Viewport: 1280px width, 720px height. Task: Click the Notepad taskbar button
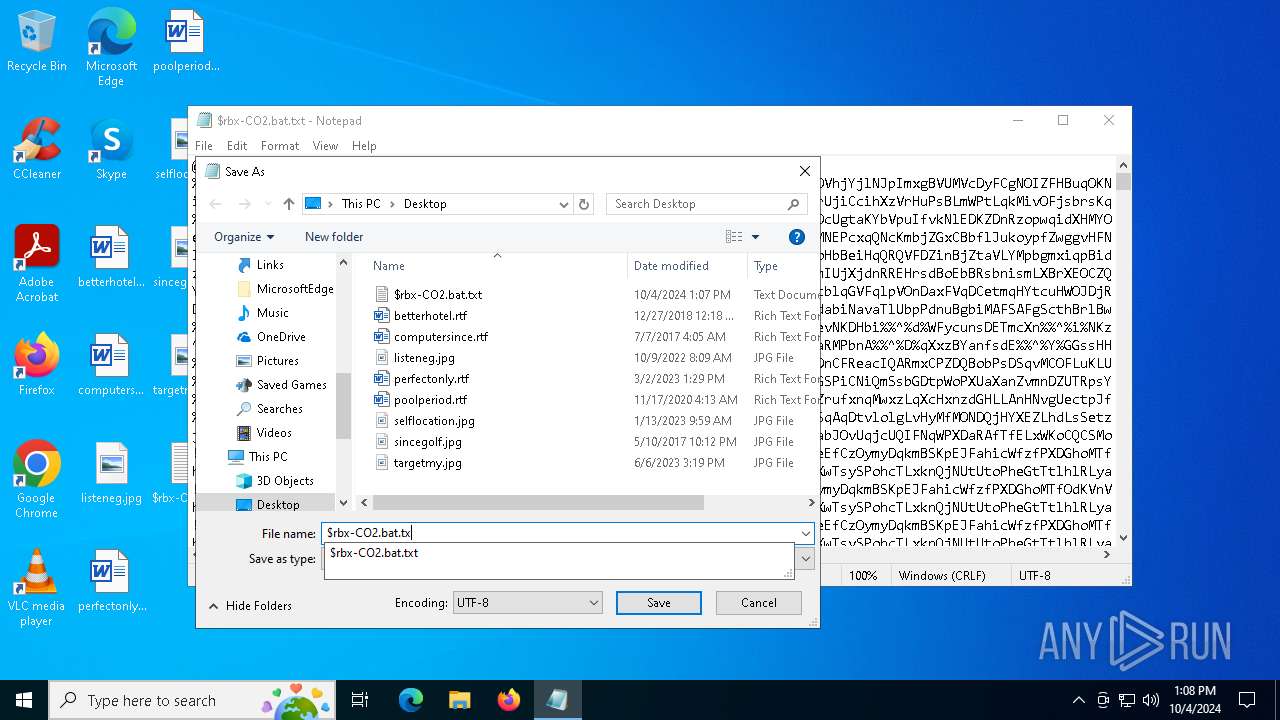[x=557, y=700]
